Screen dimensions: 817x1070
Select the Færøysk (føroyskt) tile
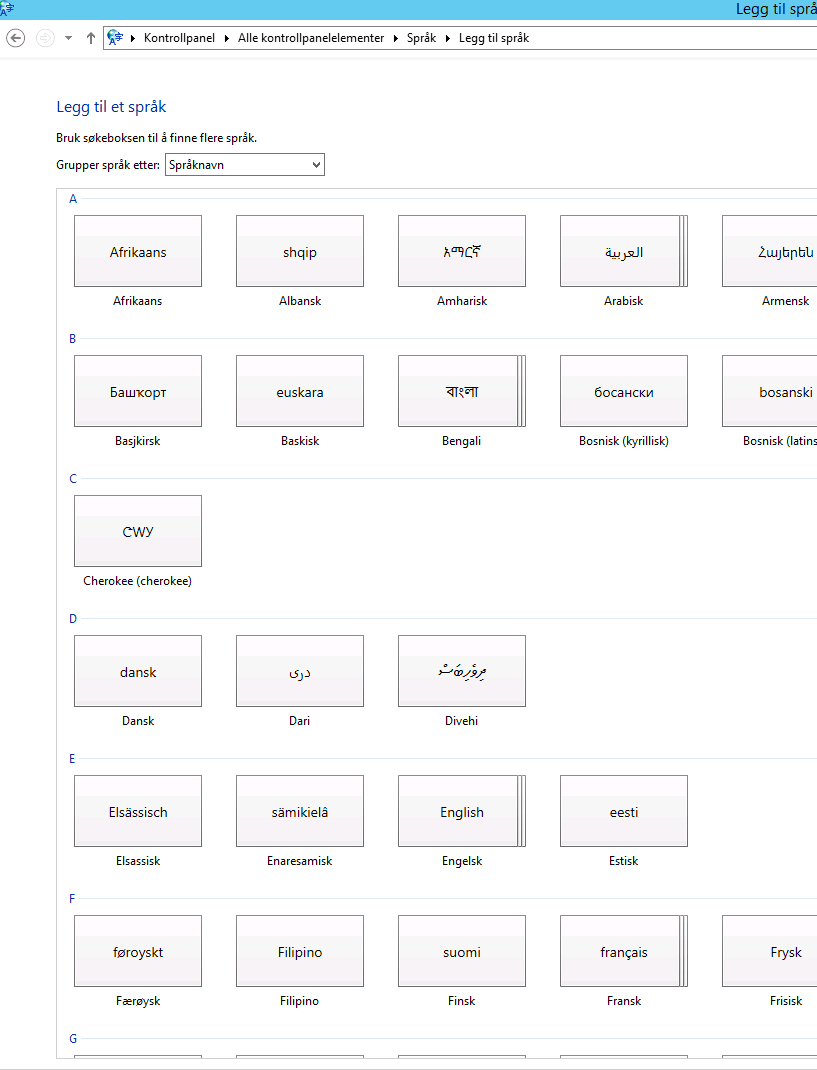(138, 951)
